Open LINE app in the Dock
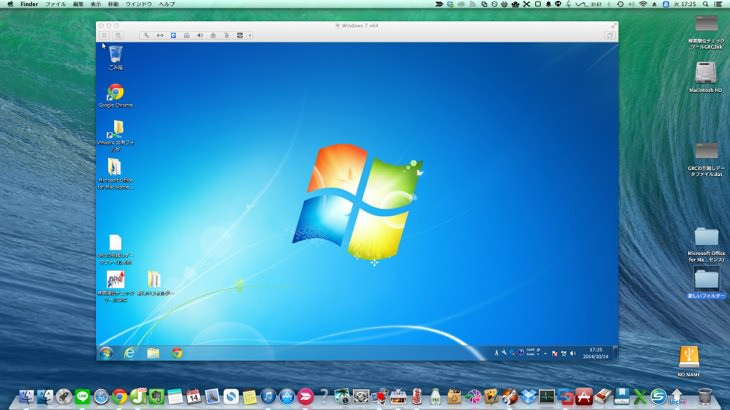 tap(82, 397)
